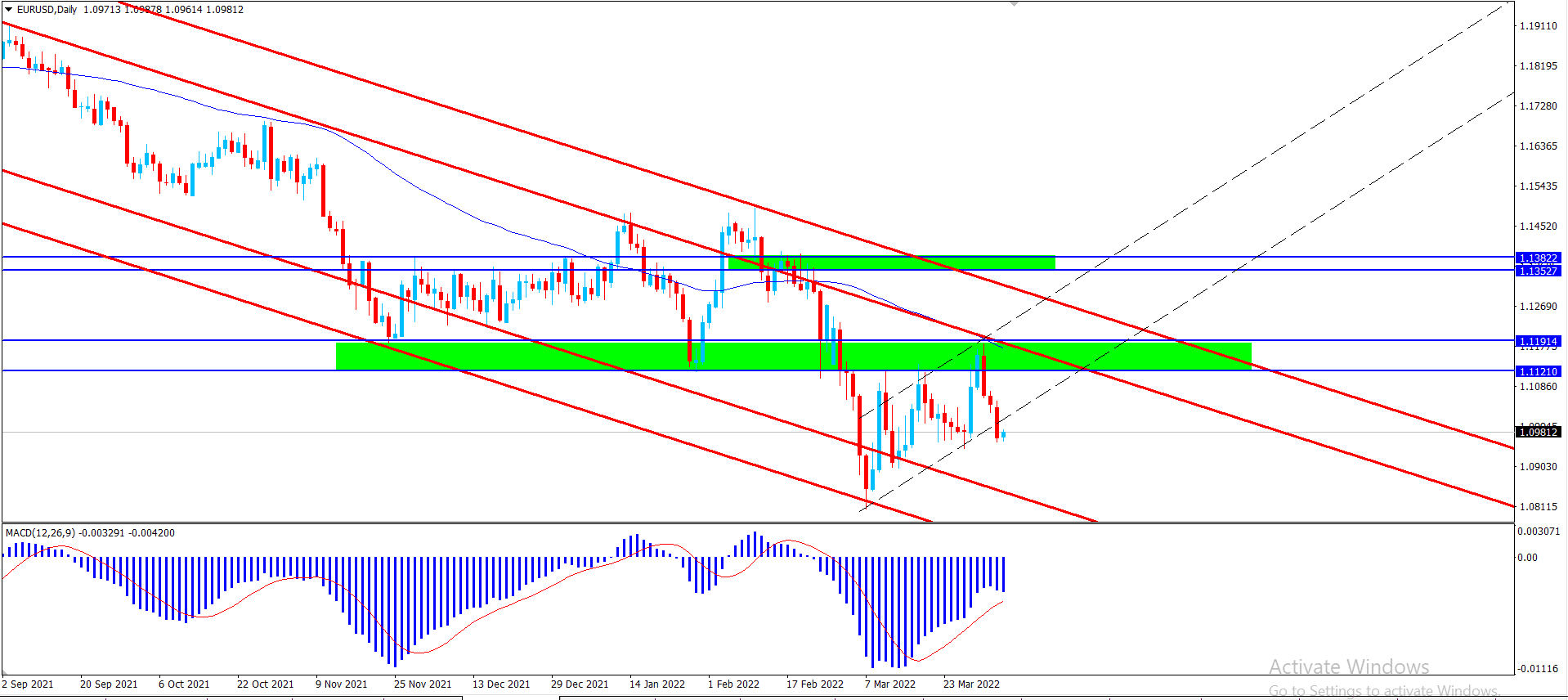The image size is (1568, 700).
Task: Click the 1.13527 horizontal line price tag
Action: click(x=1538, y=271)
